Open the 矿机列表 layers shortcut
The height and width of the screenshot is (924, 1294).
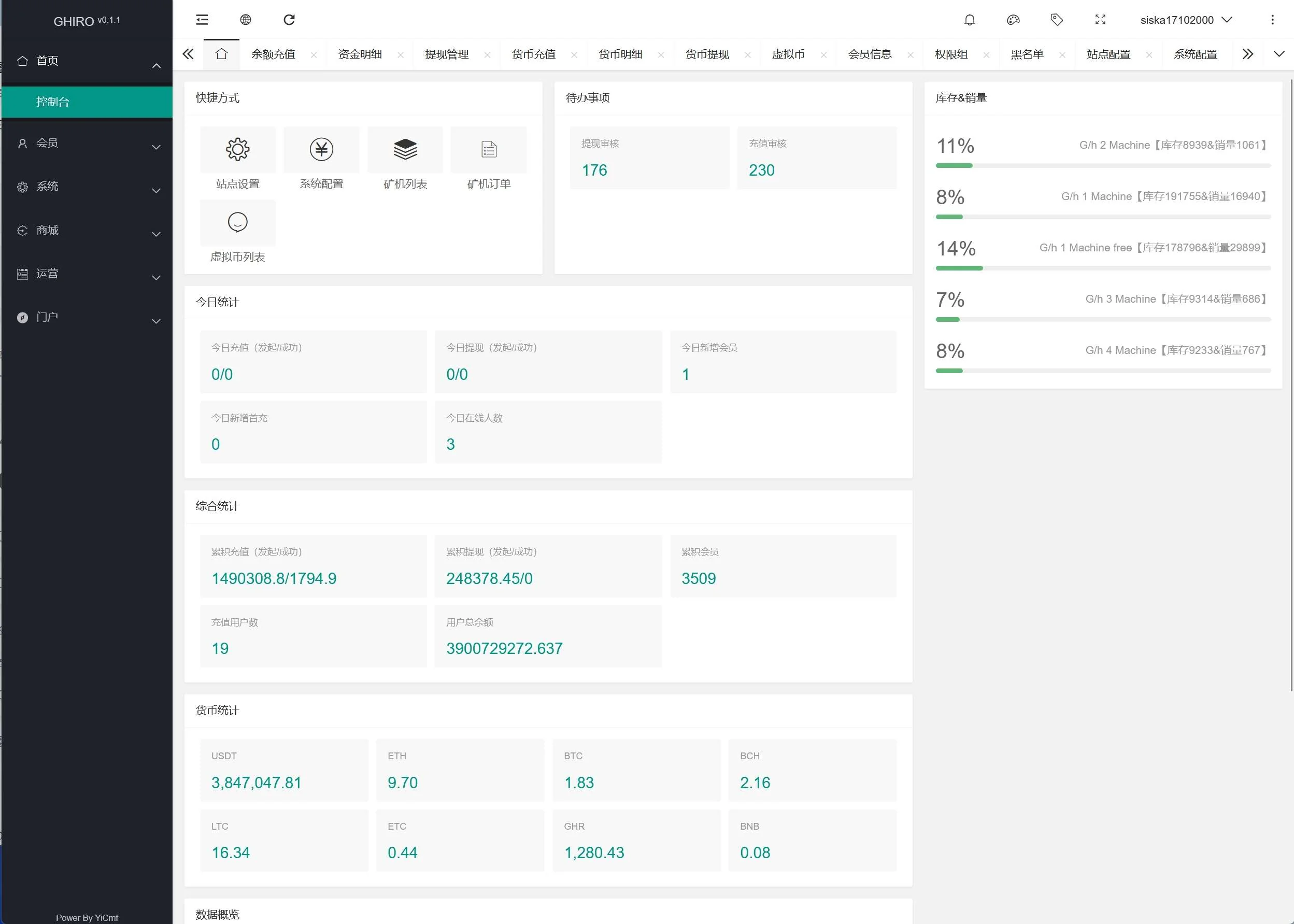coord(405,150)
